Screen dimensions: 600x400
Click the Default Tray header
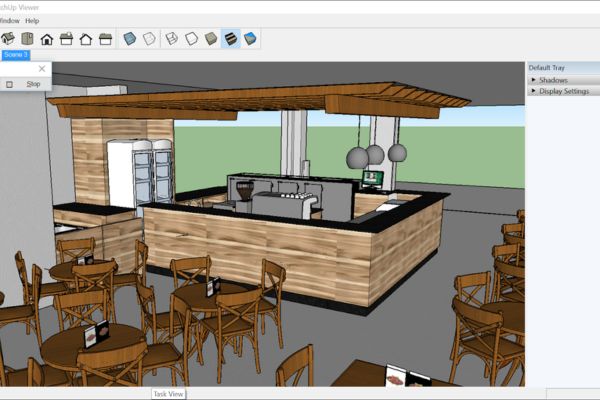click(x=564, y=68)
